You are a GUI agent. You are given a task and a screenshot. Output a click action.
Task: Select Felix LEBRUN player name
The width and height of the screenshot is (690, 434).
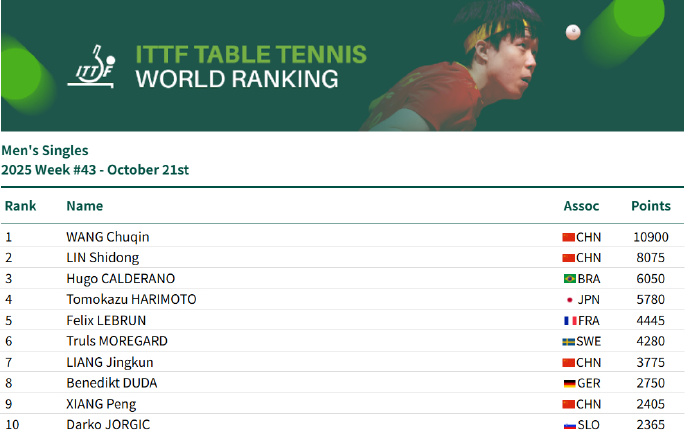[105, 321]
